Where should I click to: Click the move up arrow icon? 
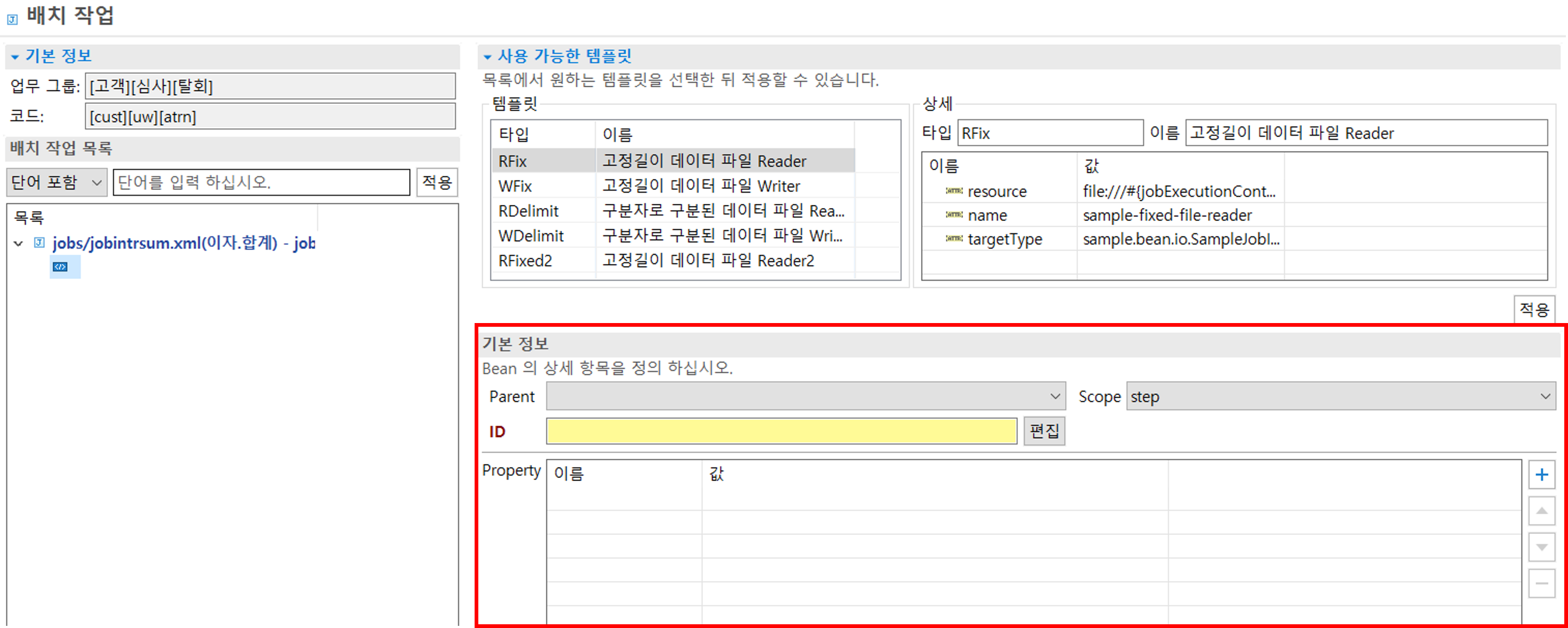click(x=1541, y=510)
